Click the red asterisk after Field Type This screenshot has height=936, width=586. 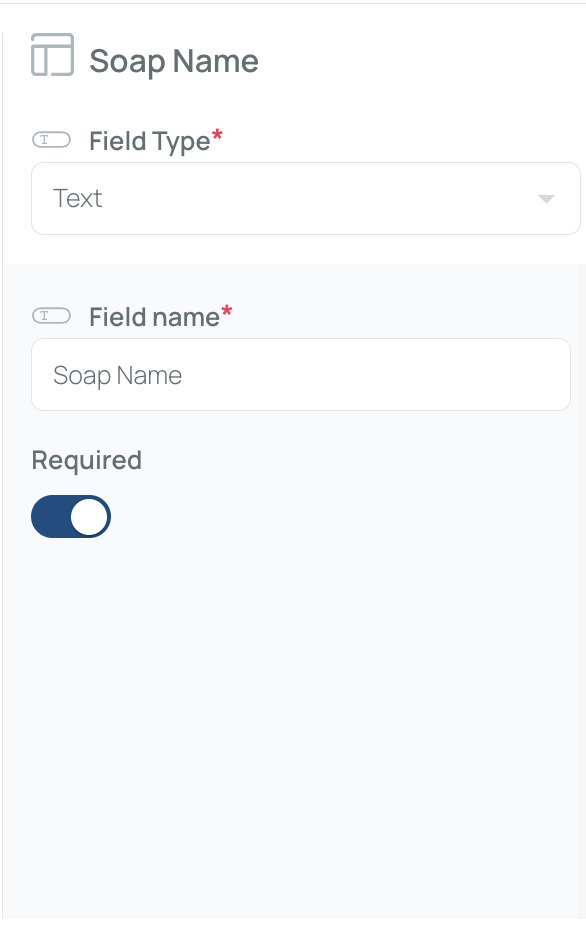[x=217, y=135]
